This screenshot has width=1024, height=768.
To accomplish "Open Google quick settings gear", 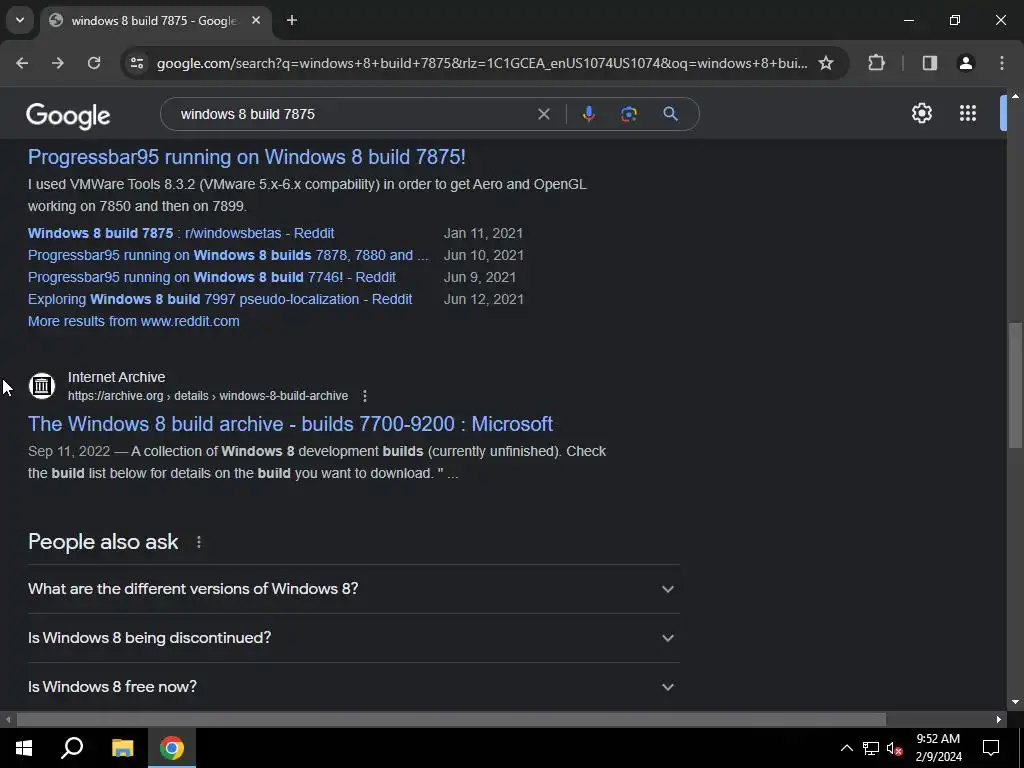I will (921, 114).
